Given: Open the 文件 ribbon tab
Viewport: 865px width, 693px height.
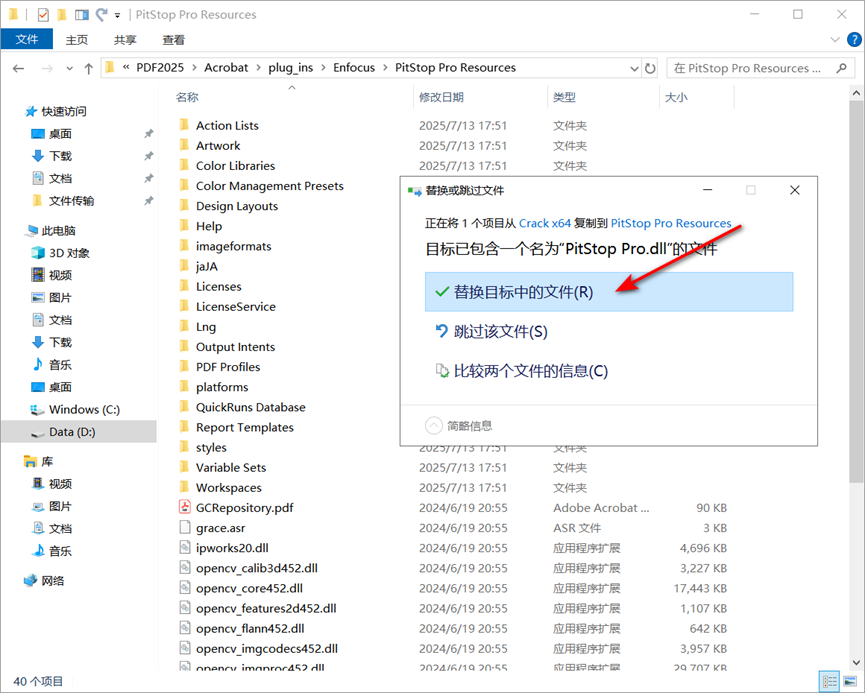Looking at the screenshot, I should (26, 39).
